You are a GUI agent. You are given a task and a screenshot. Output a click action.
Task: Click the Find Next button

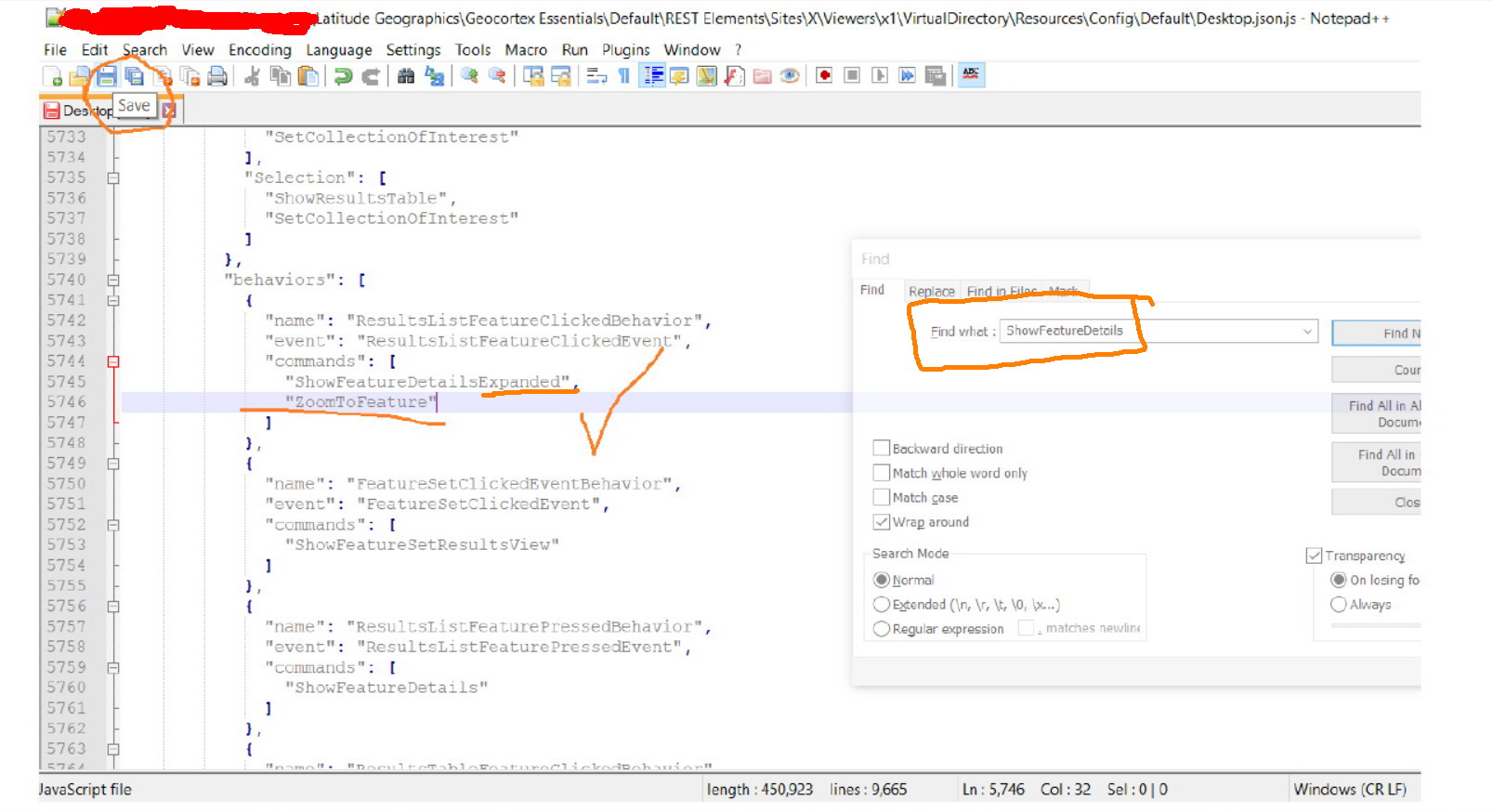1377,334
